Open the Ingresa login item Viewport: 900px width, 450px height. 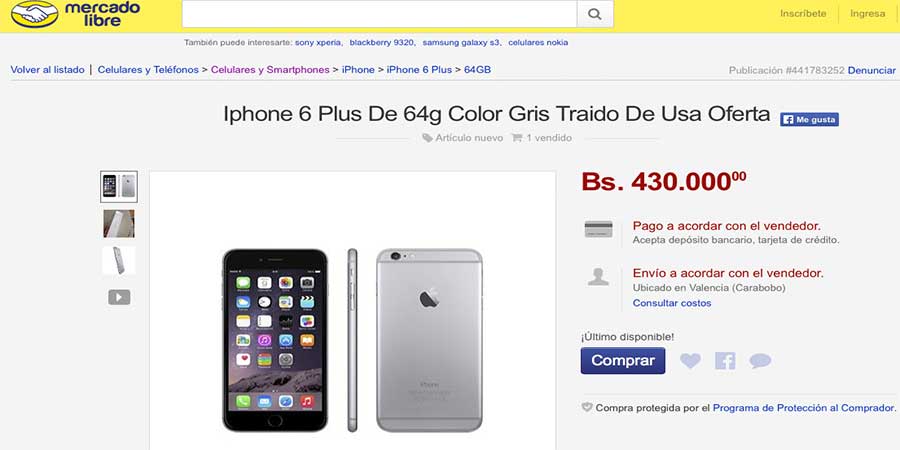(x=867, y=14)
